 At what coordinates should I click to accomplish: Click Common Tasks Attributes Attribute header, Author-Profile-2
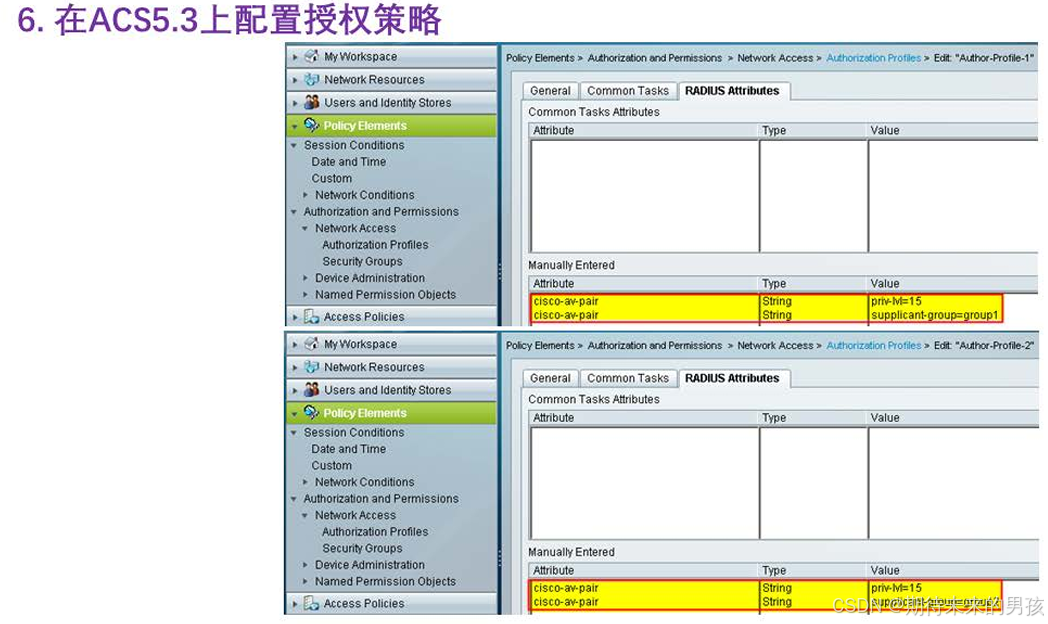[x=644, y=418]
